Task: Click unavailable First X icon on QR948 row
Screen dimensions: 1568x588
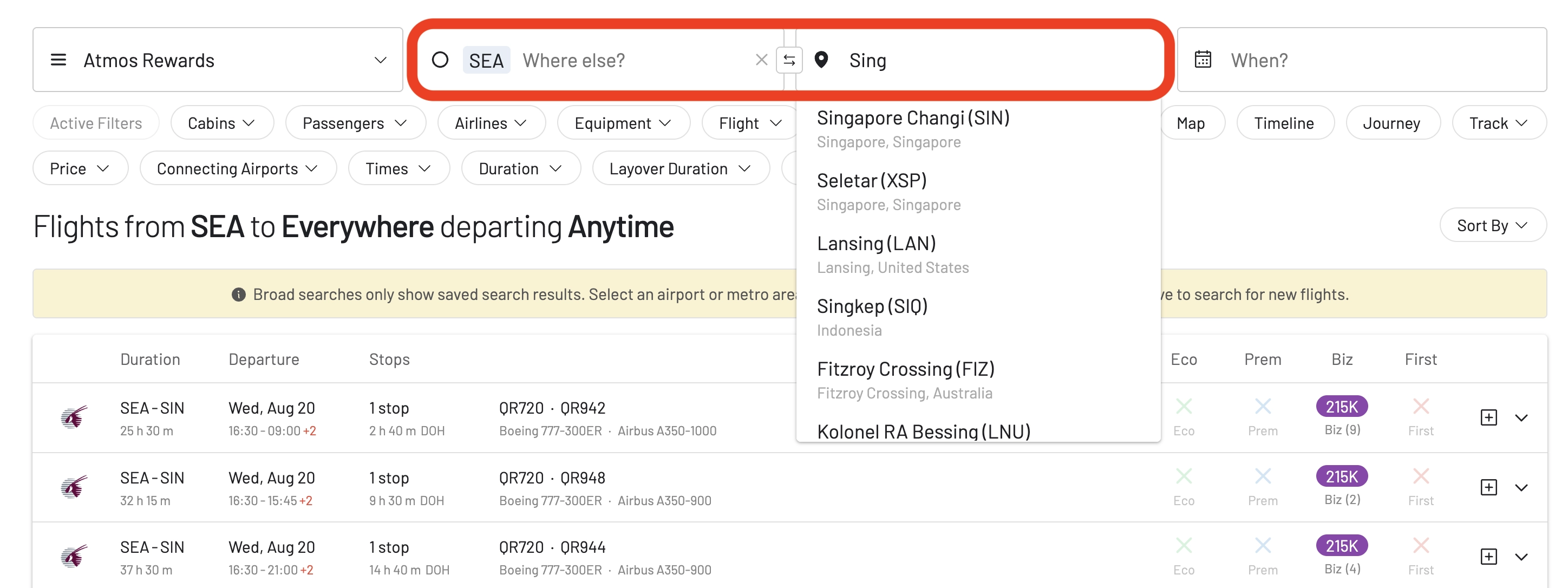Action: [1421, 476]
